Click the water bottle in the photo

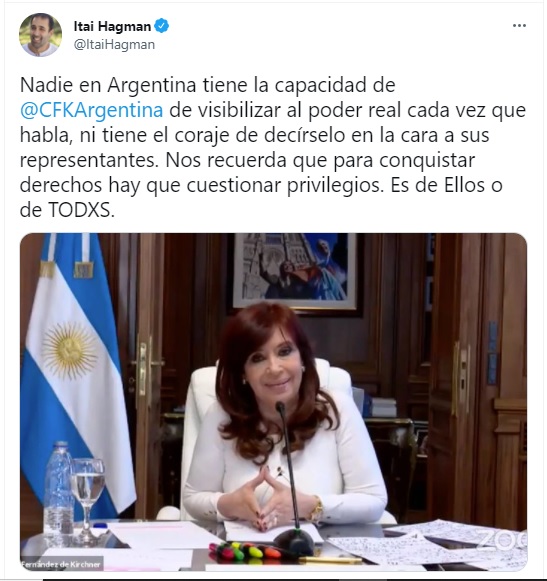pos(59,486)
